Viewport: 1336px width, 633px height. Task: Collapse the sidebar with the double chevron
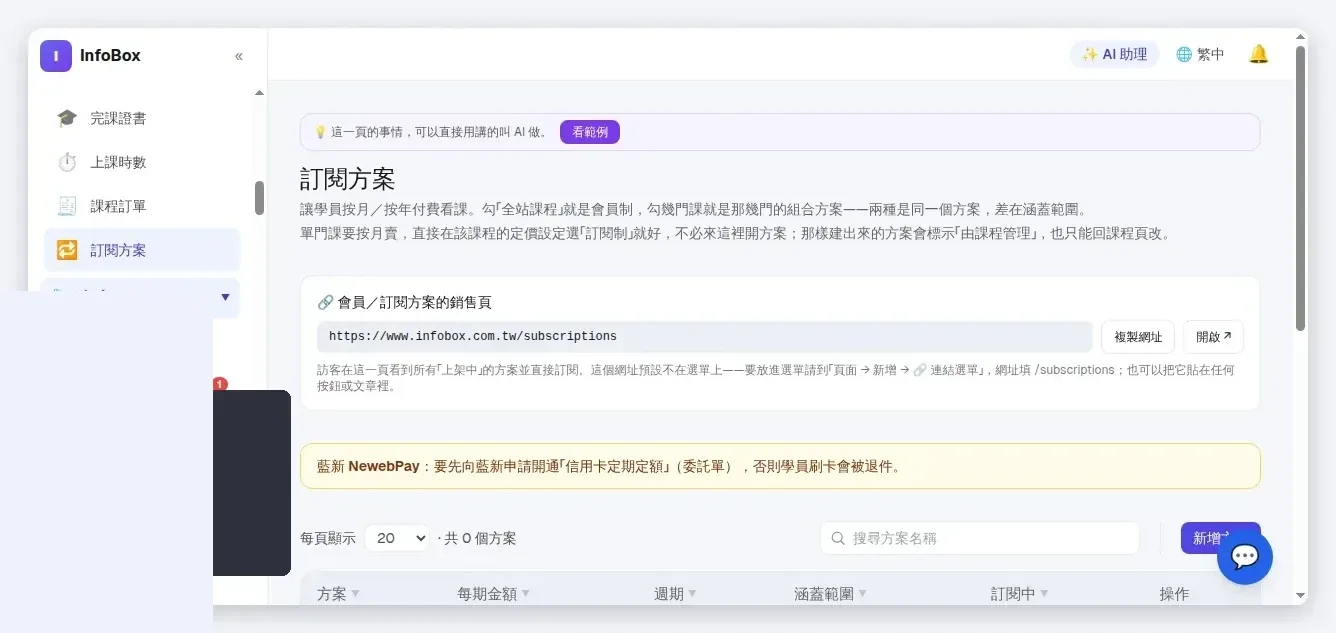click(x=239, y=56)
